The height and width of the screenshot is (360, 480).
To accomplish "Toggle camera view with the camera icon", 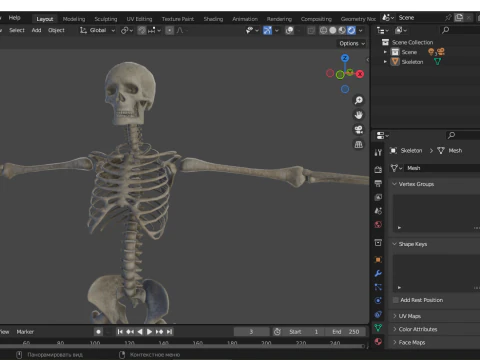I will tap(359, 130).
